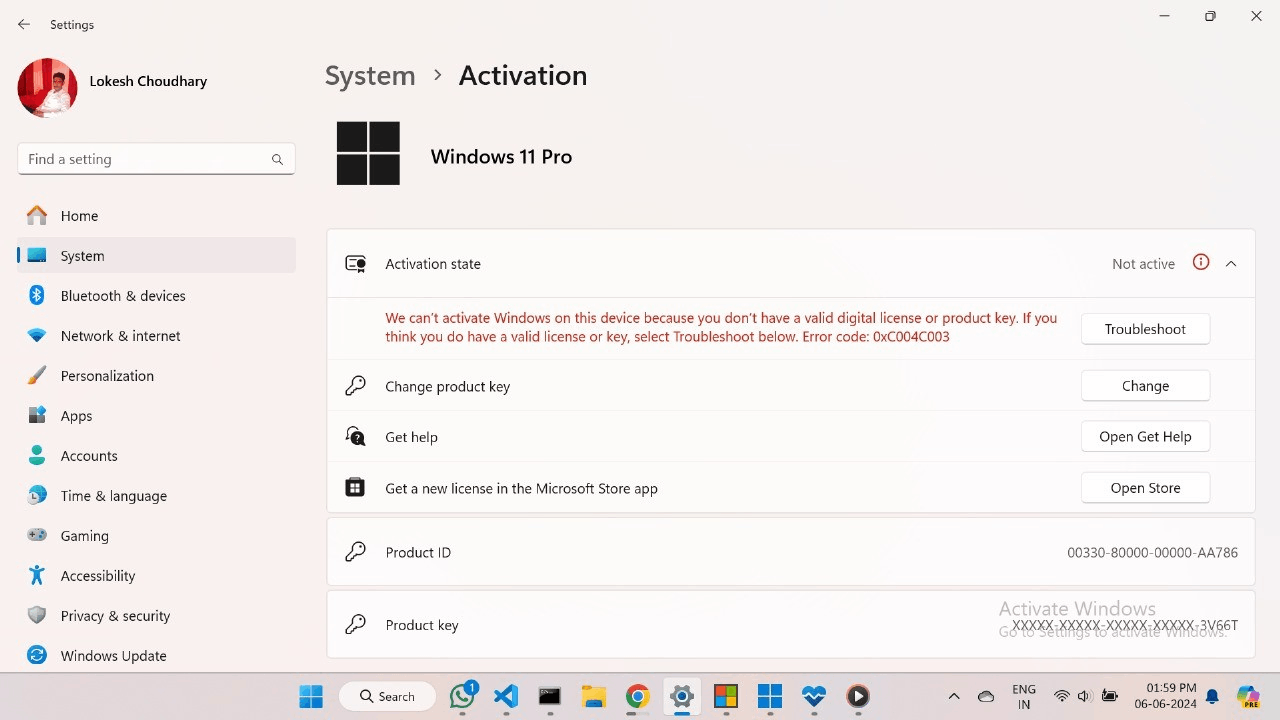Click the Troubleshoot button

coord(1145,329)
